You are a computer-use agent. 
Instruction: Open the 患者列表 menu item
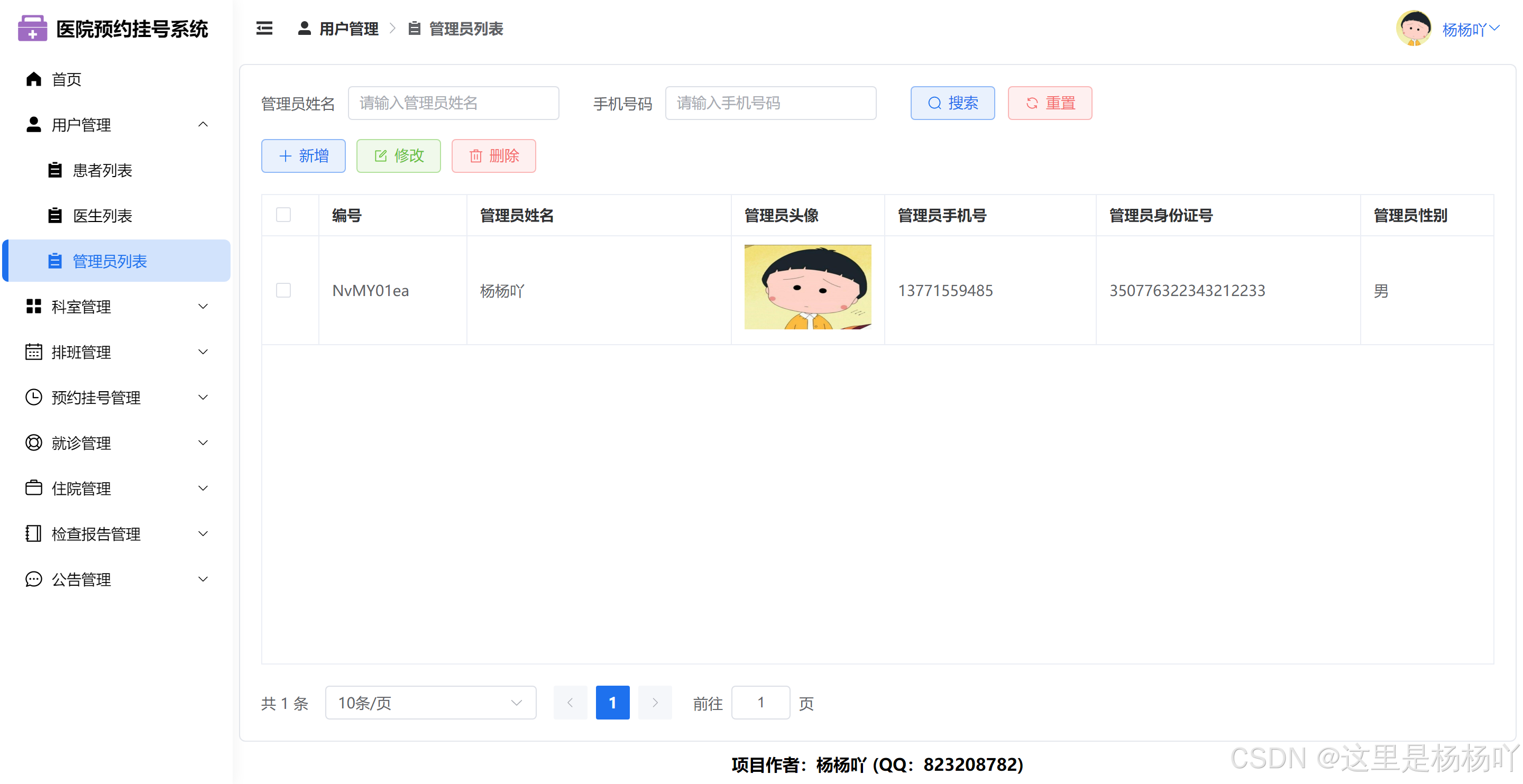(102, 170)
